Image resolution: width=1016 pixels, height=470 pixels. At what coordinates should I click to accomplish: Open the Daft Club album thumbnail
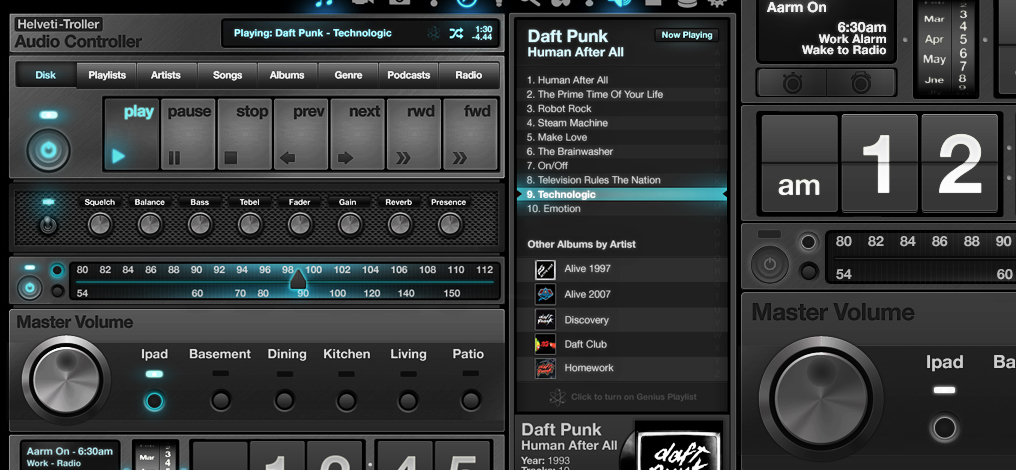[x=545, y=344]
